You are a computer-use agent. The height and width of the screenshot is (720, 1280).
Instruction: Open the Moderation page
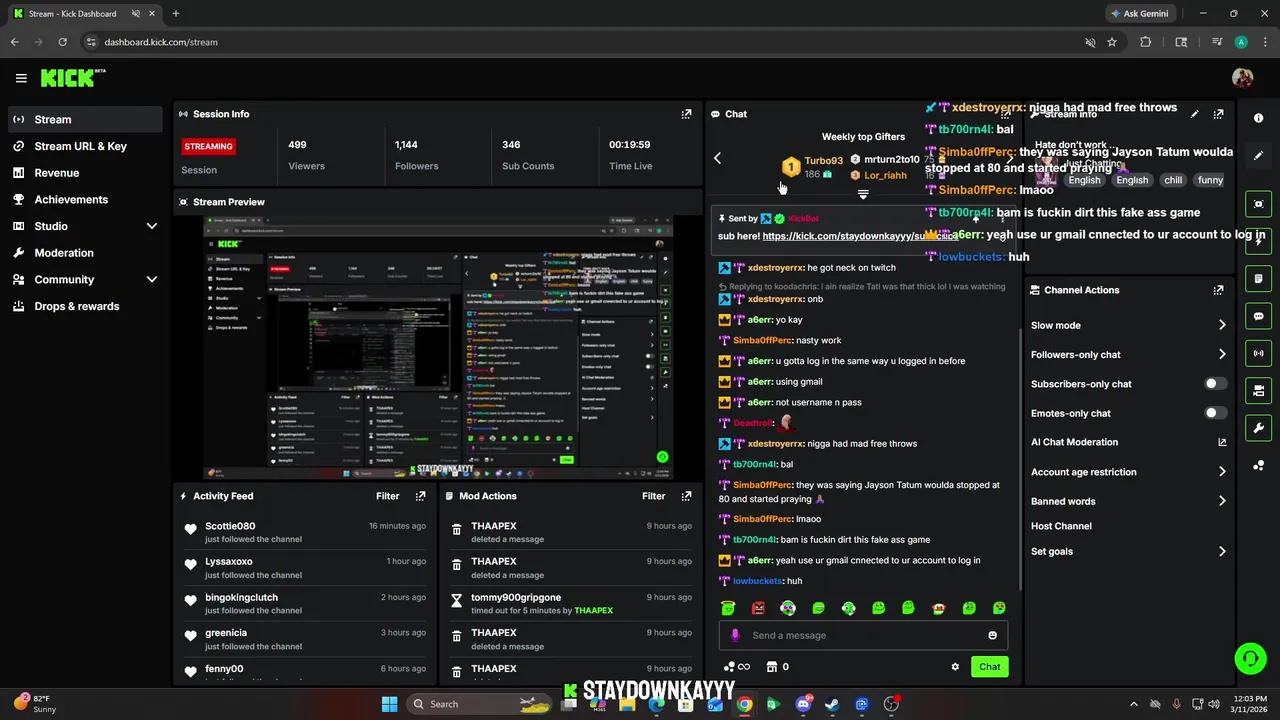pyautogui.click(x=85, y=253)
